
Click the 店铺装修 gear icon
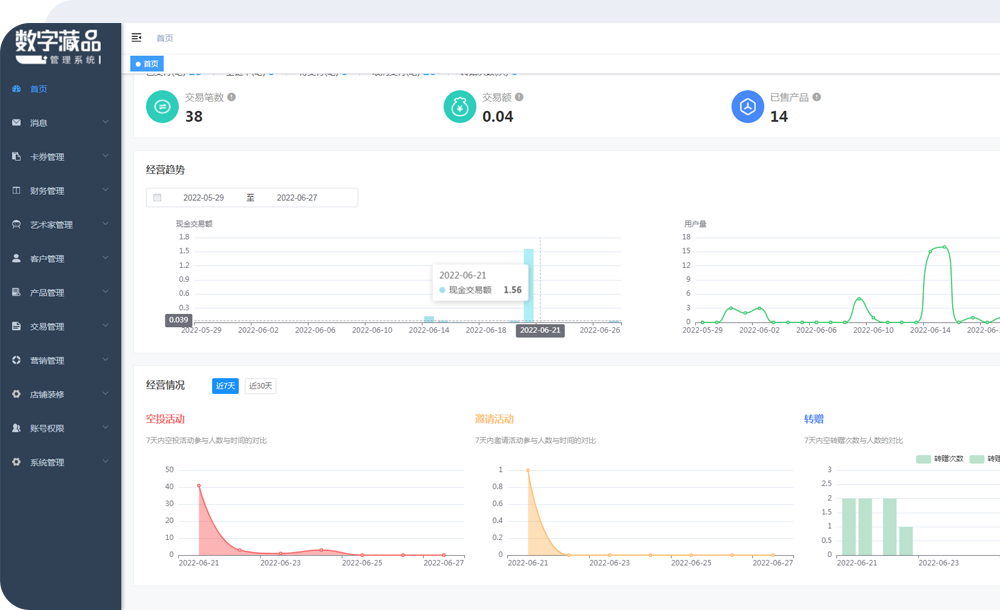coord(17,394)
